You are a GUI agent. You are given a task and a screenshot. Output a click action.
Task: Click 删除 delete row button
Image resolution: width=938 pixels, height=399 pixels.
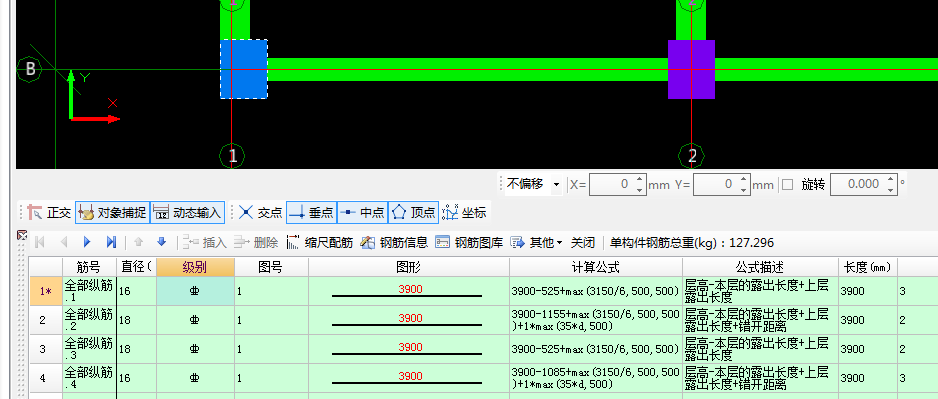255,242
